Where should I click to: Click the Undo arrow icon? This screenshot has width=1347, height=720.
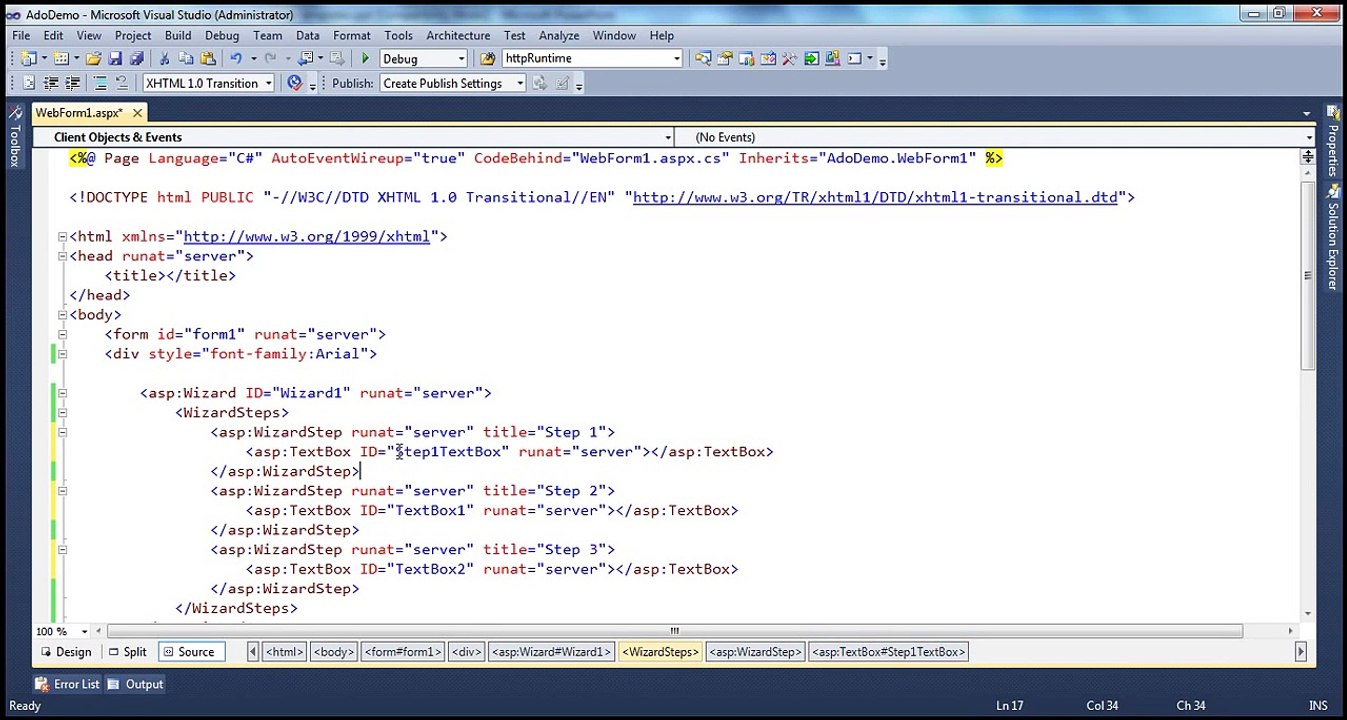(236, 59)
